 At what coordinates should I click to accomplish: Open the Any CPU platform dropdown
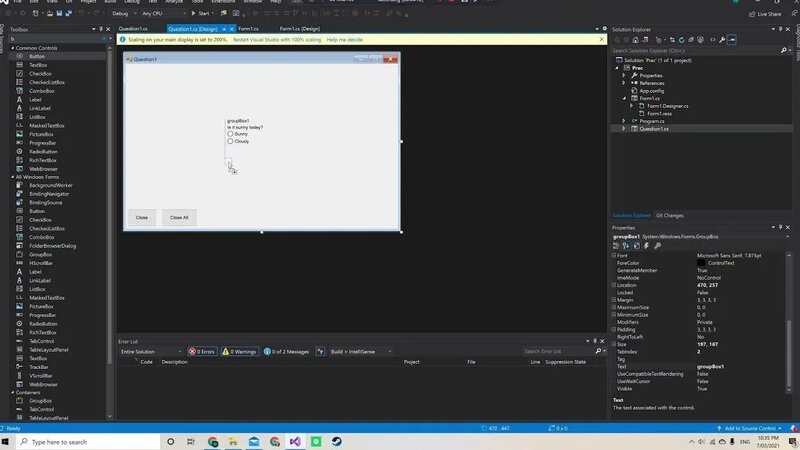tap(163, 13)
